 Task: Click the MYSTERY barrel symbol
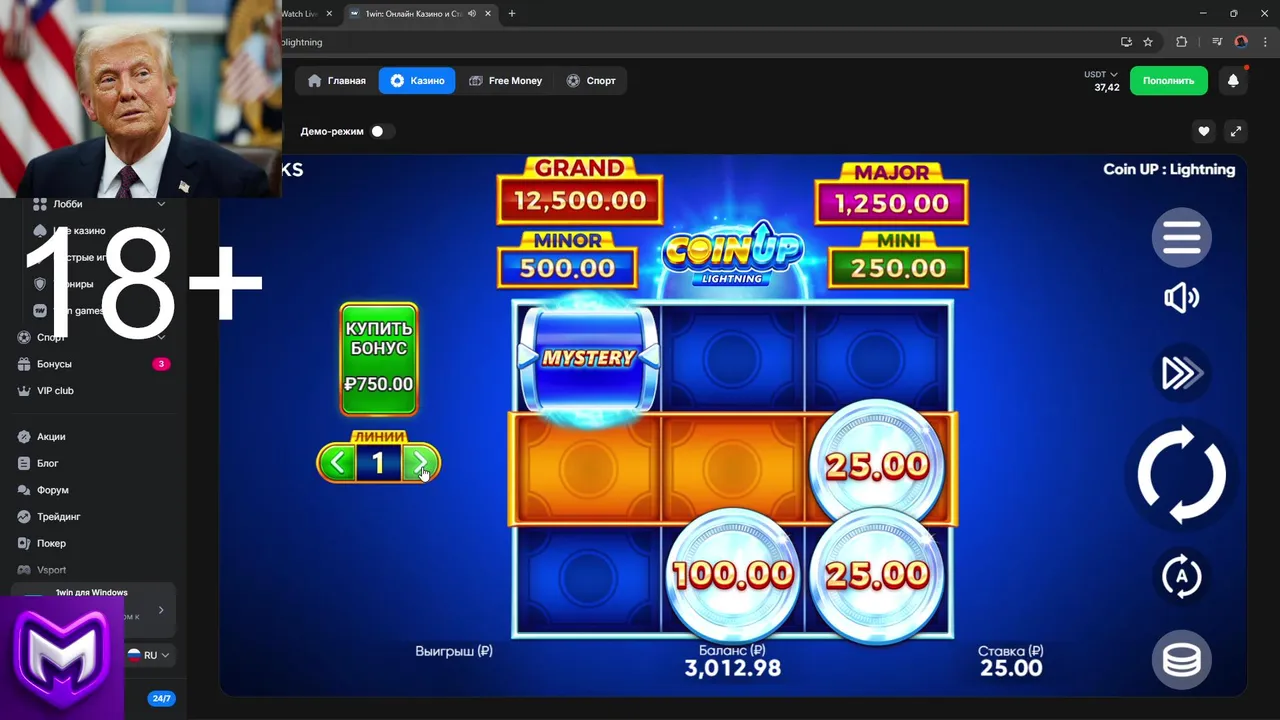(588, 356)
